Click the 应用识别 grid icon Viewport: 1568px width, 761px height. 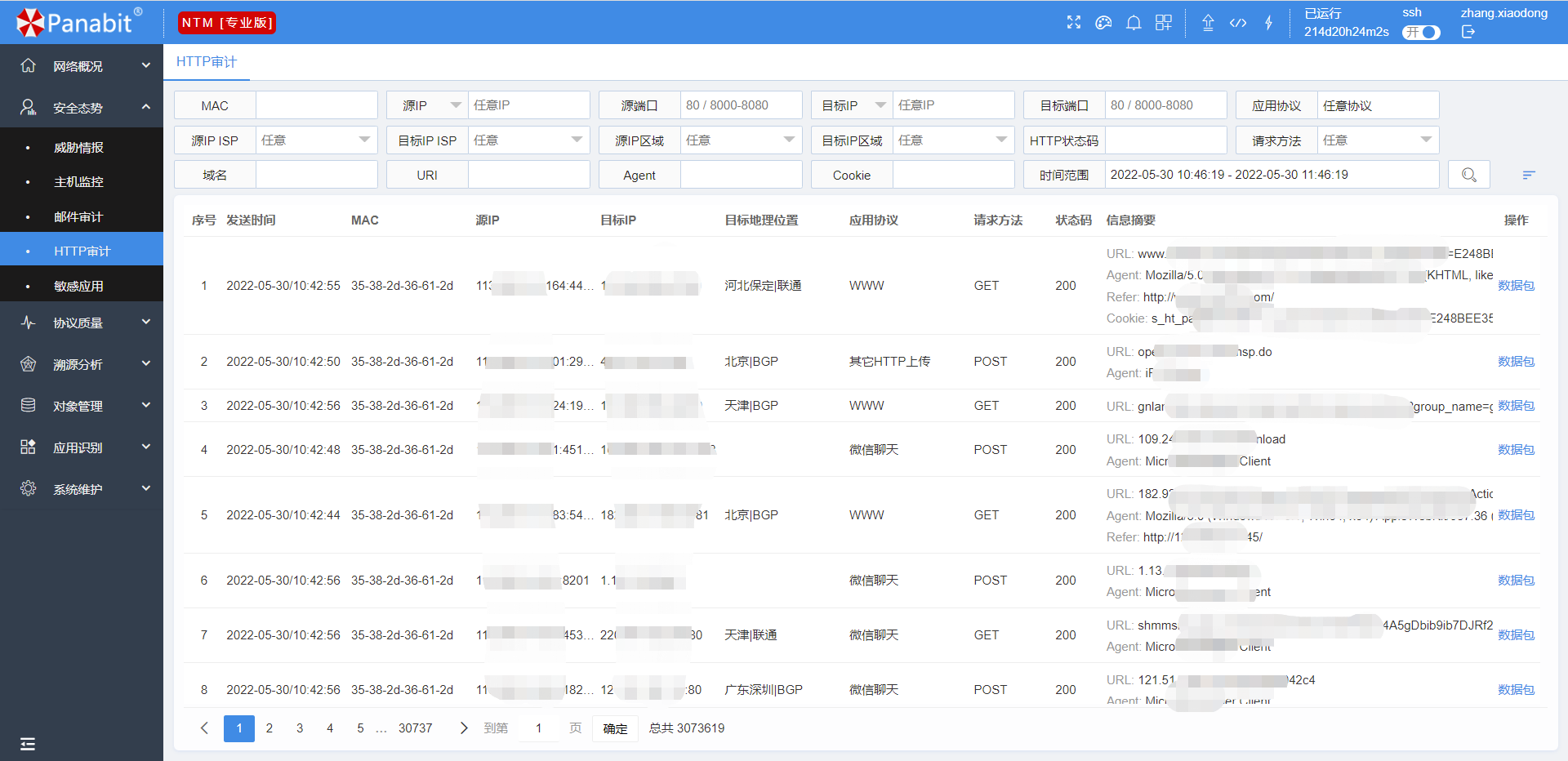point(28,447)
